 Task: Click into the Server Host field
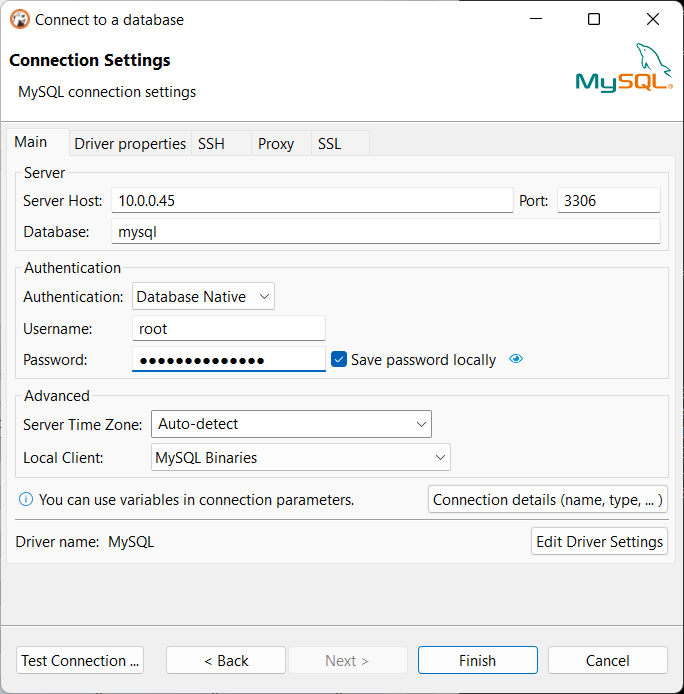coord(311,201)
